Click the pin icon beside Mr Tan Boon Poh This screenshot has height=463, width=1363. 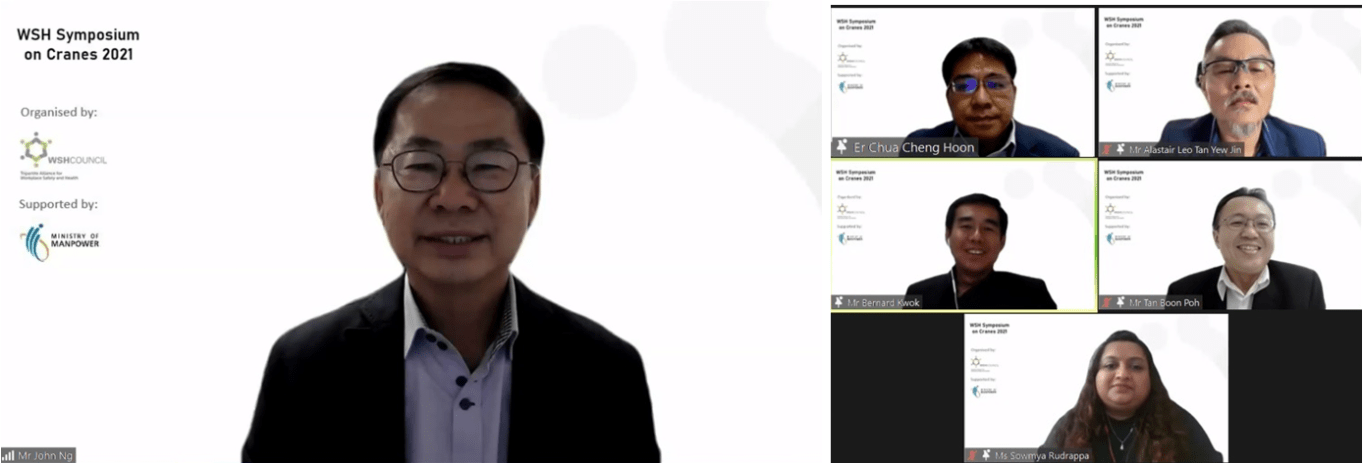click(1121, 302)
